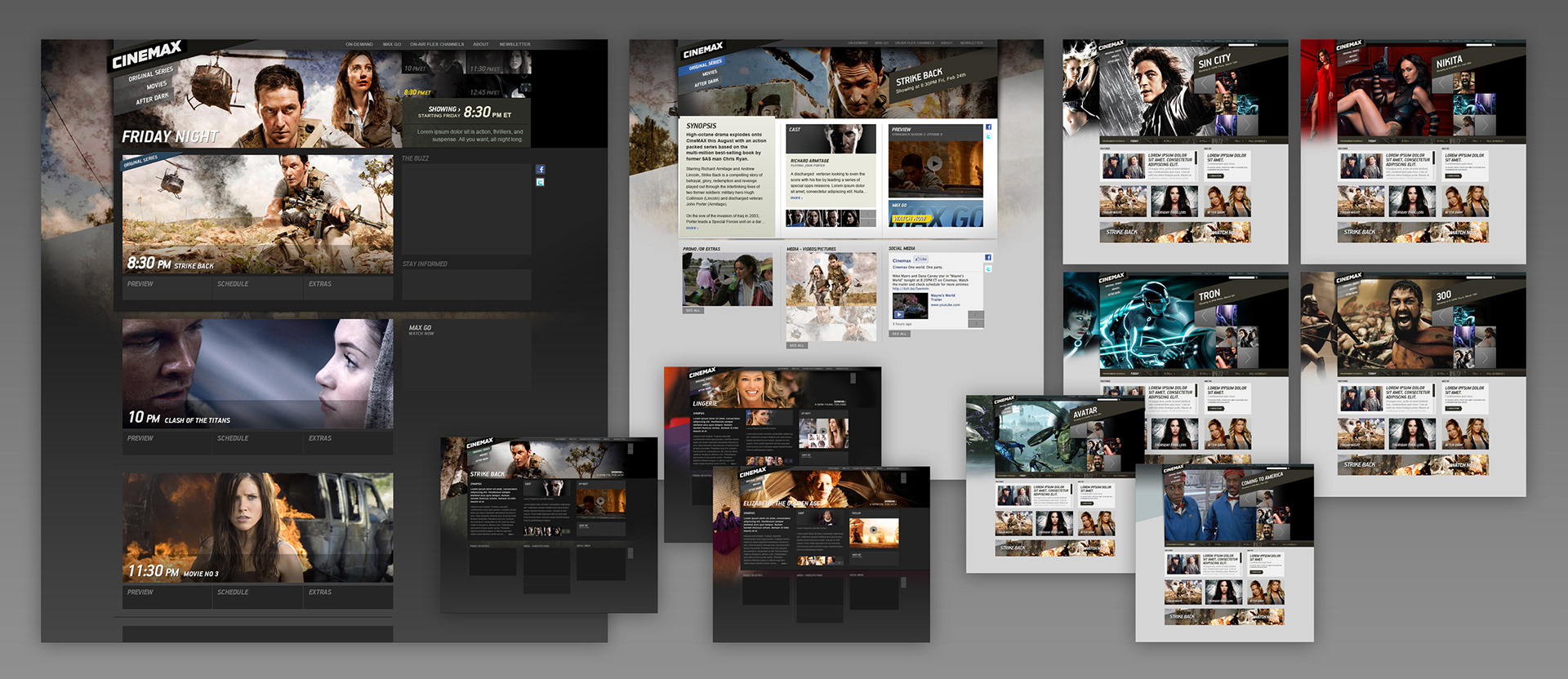Select the 12:45 PM ET schedule thumbnail

click(x=499, y=87)
